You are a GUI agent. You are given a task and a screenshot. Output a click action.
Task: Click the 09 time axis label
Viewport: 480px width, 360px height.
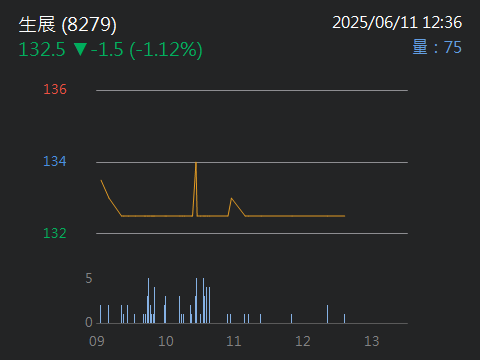(x=97, y=341)
